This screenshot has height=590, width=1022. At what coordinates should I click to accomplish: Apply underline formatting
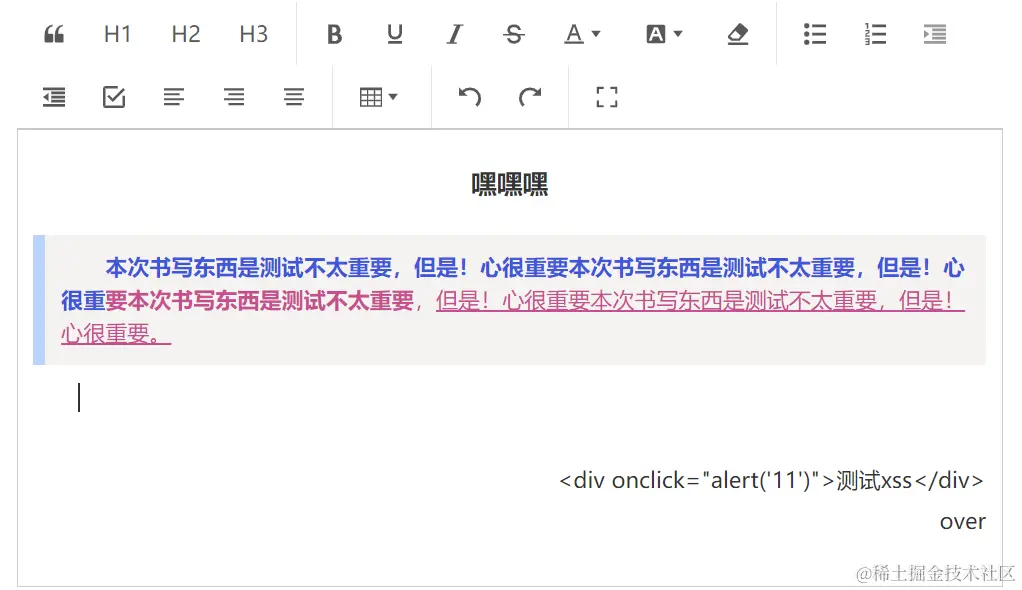pyautogui.click(x=394, y=33)
